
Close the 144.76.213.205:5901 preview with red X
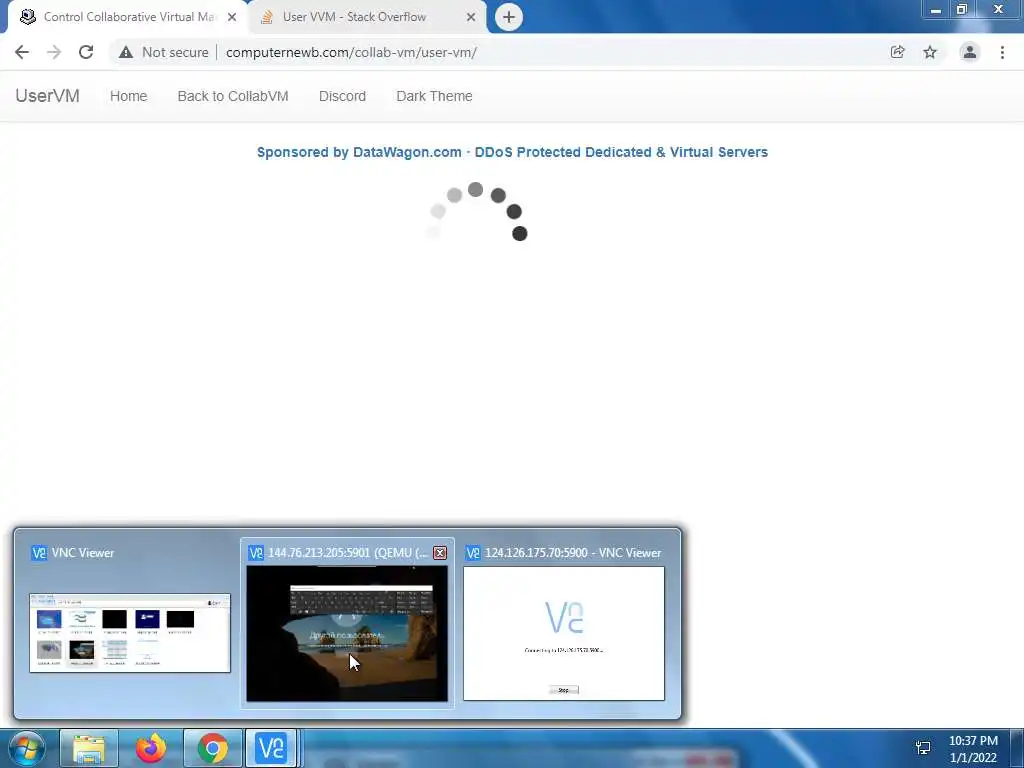point(440,553)
